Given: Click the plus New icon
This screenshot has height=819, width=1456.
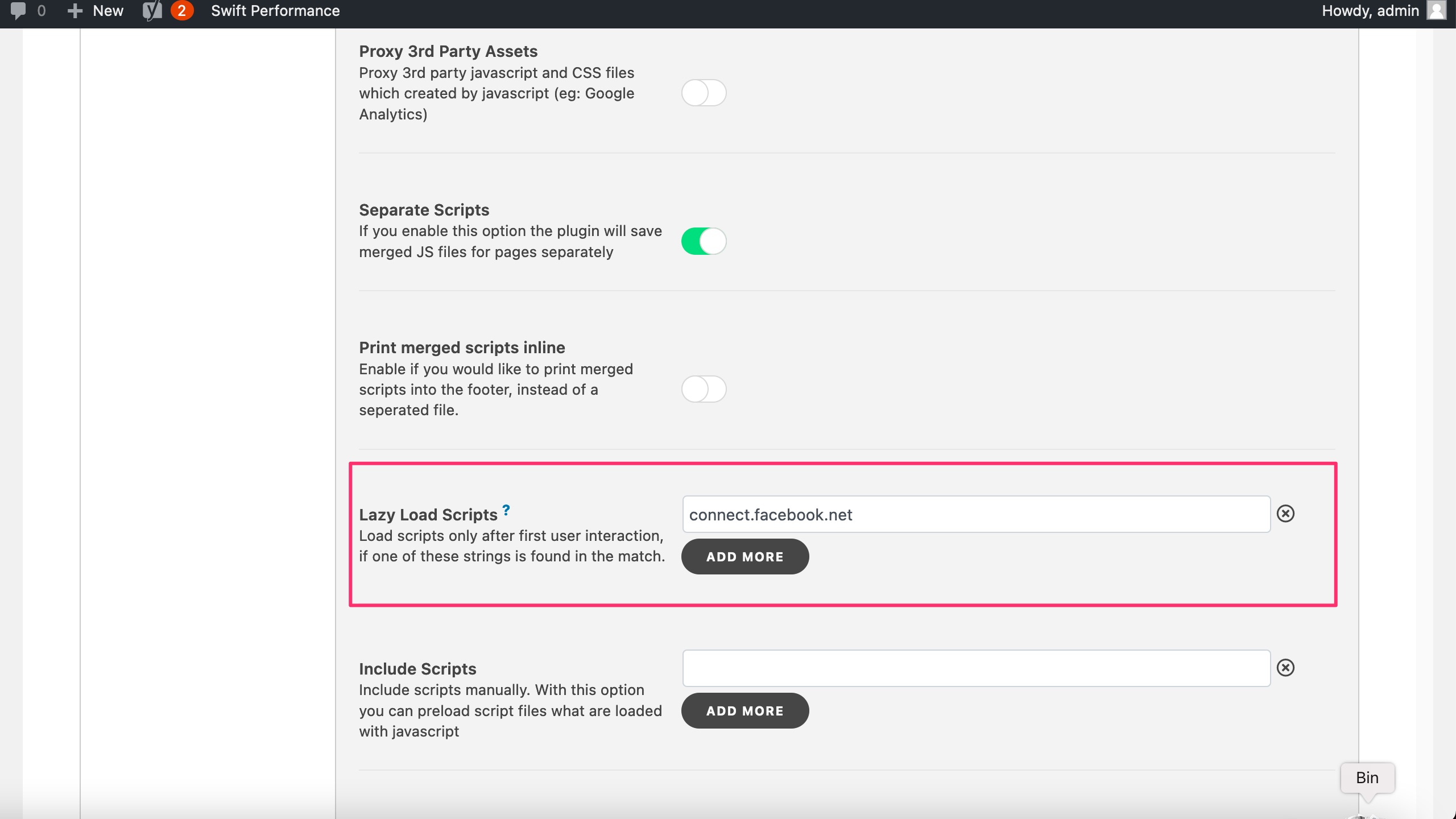Looking at the screenshot, I should [75, 11].
